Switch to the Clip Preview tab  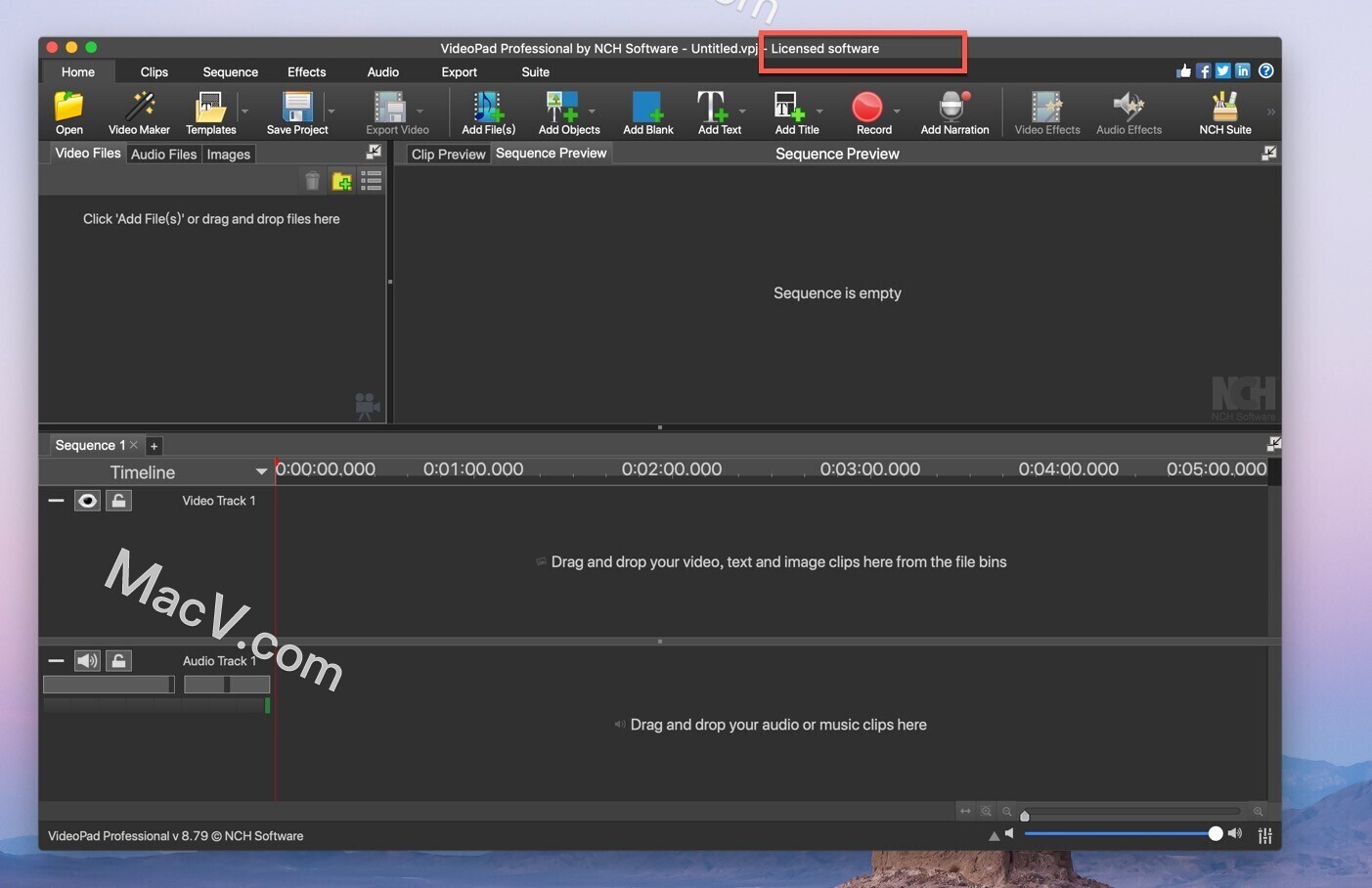pyautogui.click(x=449, y=154)
